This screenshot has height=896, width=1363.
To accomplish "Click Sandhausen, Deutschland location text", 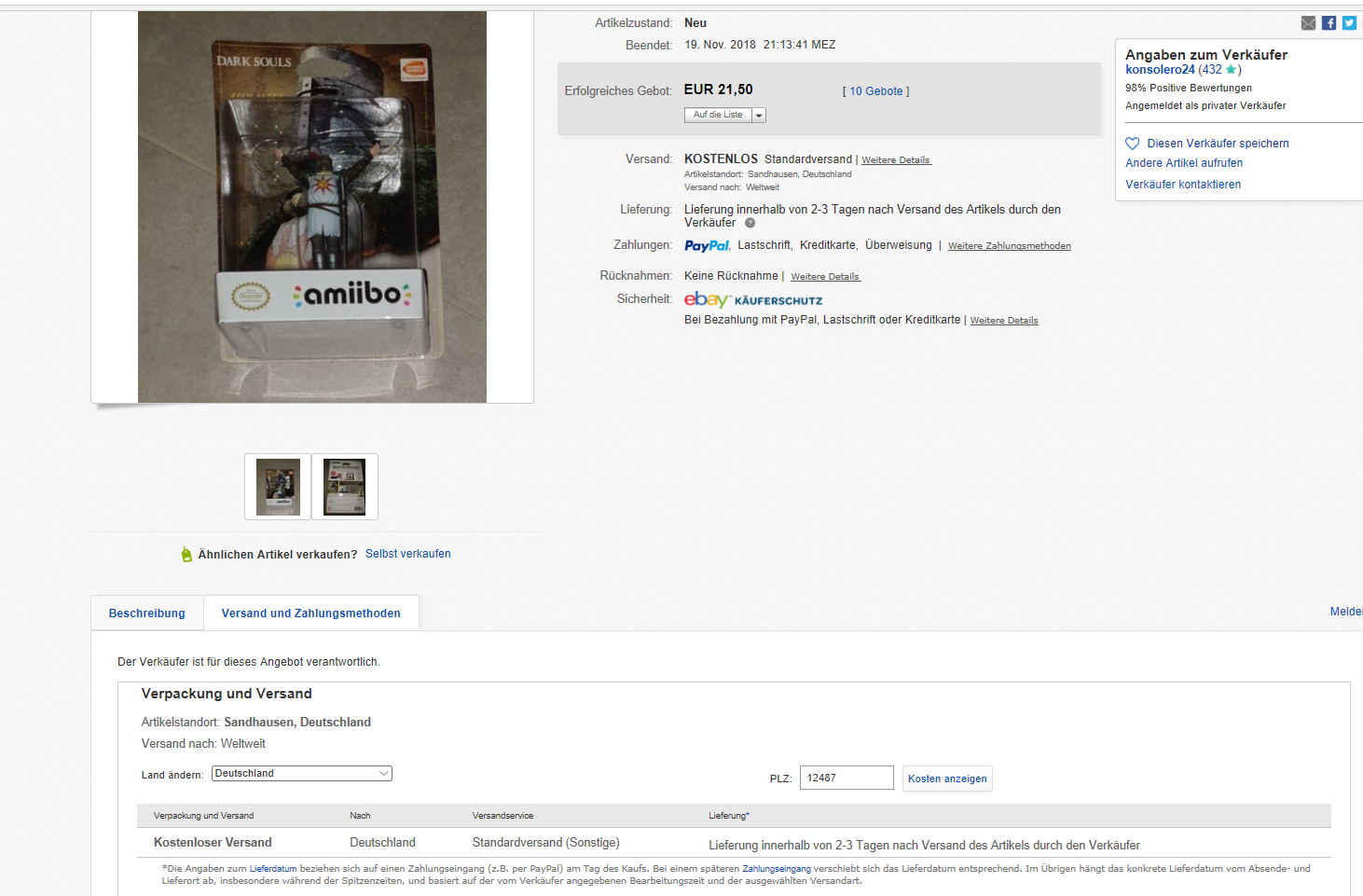I will click(297, 723).
